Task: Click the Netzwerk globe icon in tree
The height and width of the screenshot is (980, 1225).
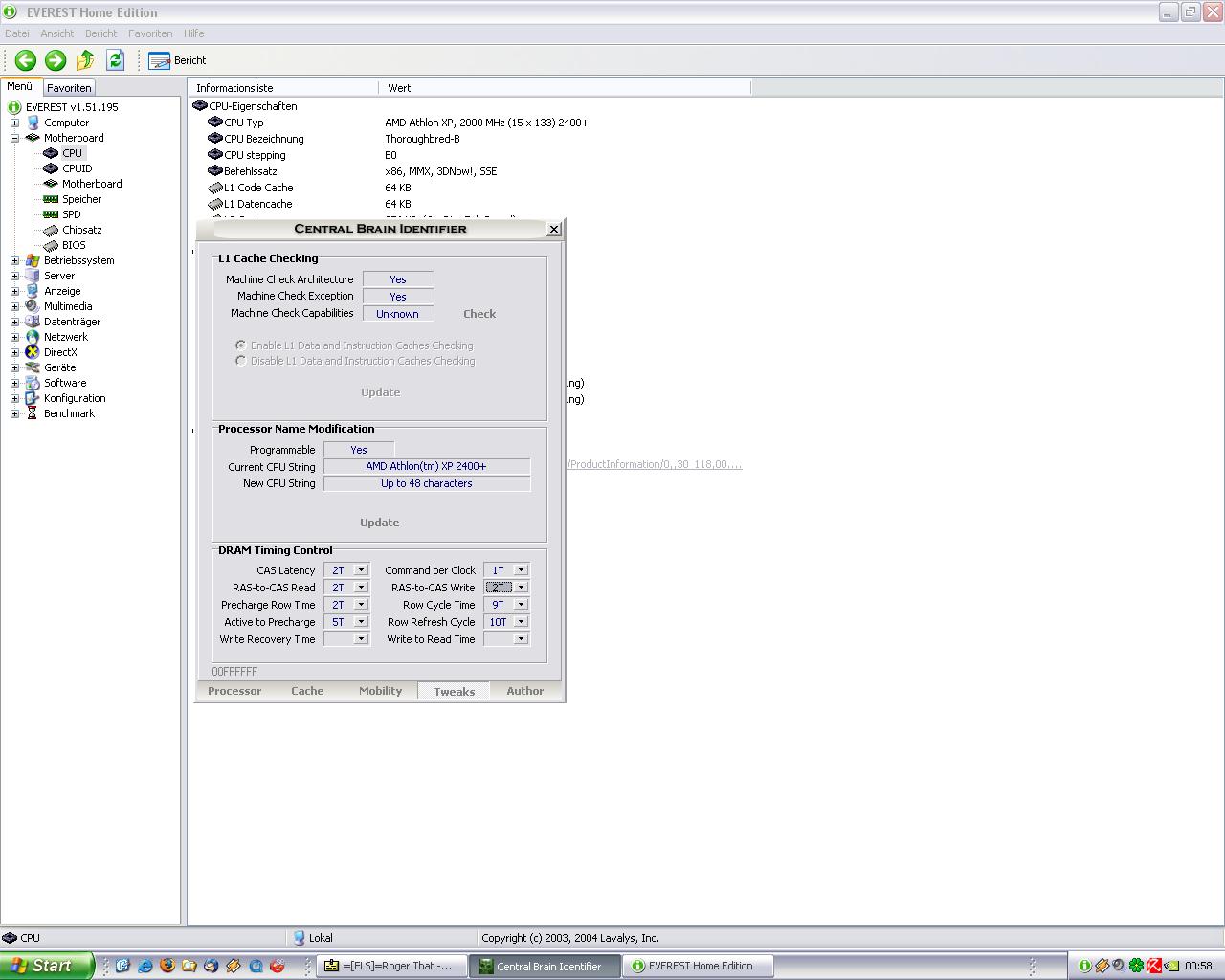Action: tap(33, 337)
